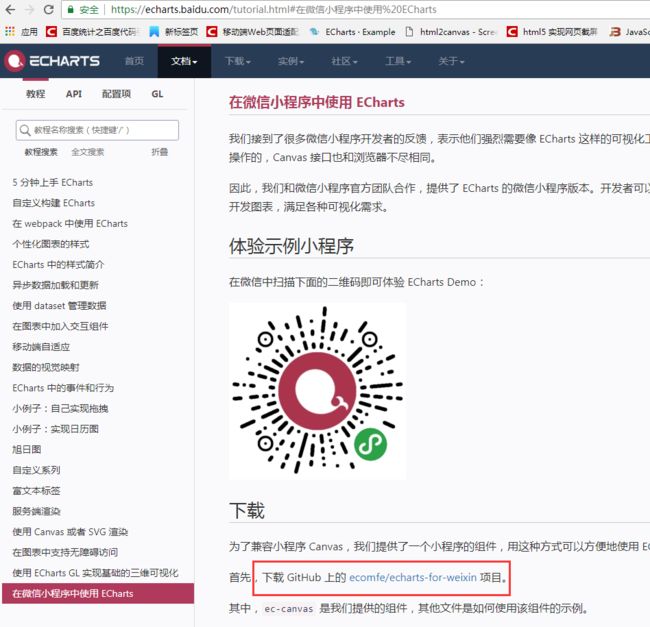Viewport: 650px width, 627px height.
Task: Click the URL address bar
Action: pyautogui.click(x=357, y=9)
